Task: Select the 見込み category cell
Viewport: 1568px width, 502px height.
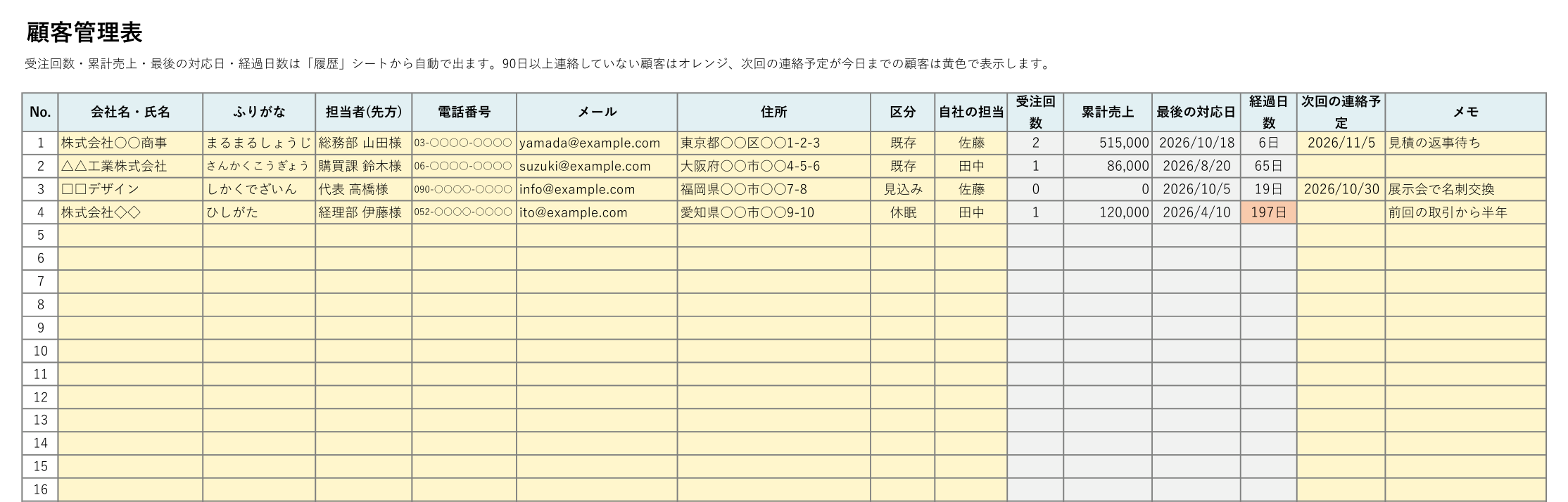Action: (903, 189)
